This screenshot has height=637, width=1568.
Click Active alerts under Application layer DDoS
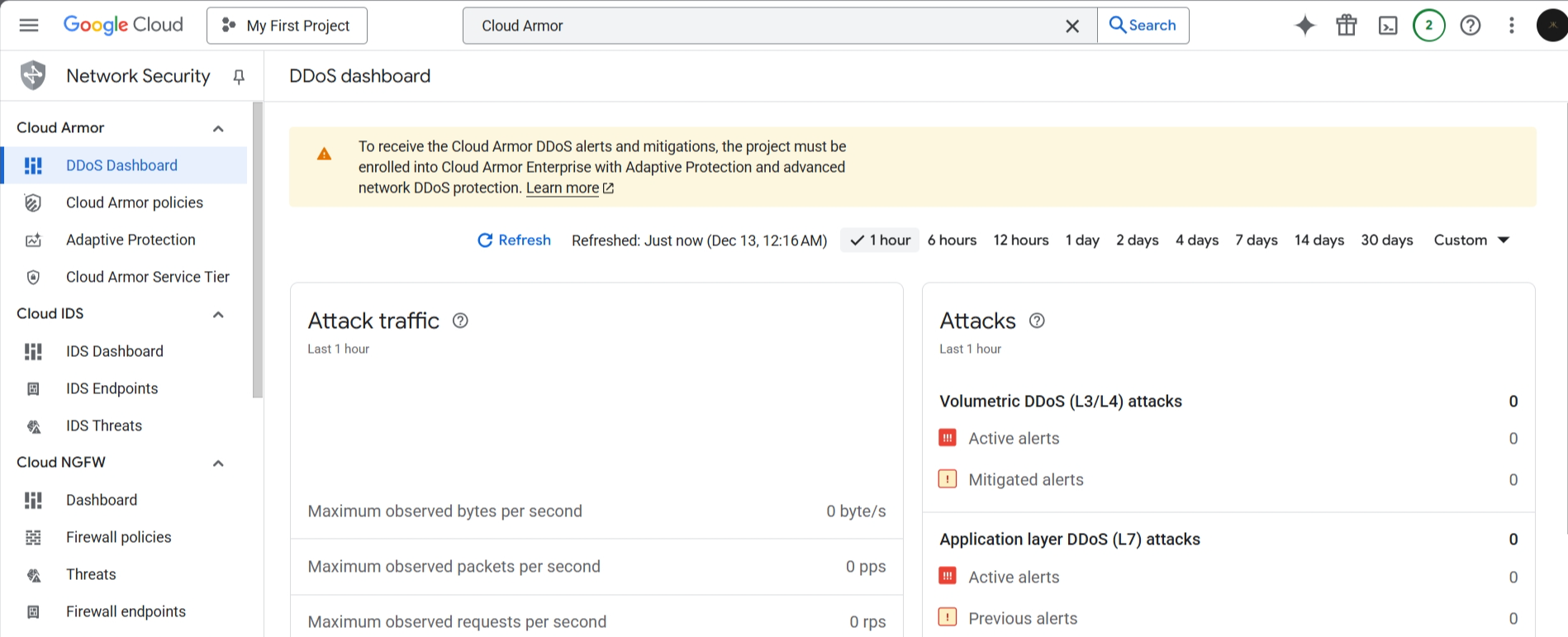click(x=1228, y=577)
